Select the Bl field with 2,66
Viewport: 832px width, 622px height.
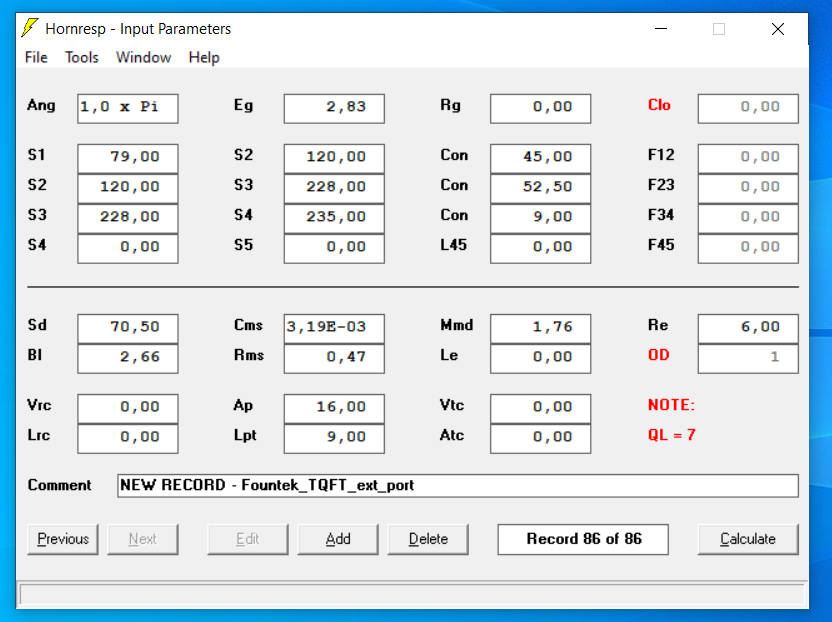coord(128,359)
